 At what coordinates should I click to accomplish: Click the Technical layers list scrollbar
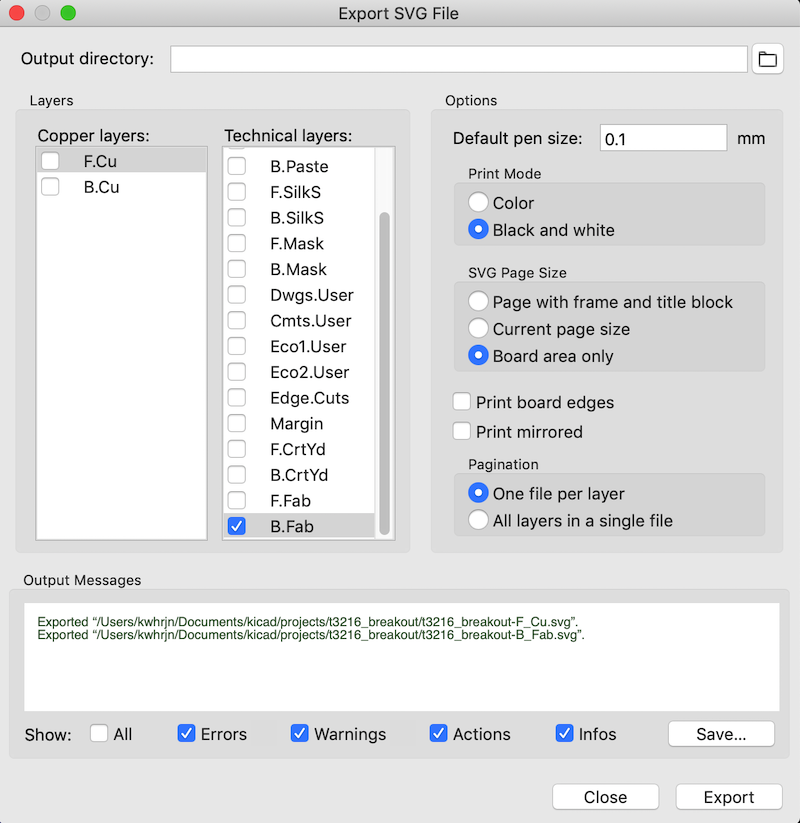384,373
